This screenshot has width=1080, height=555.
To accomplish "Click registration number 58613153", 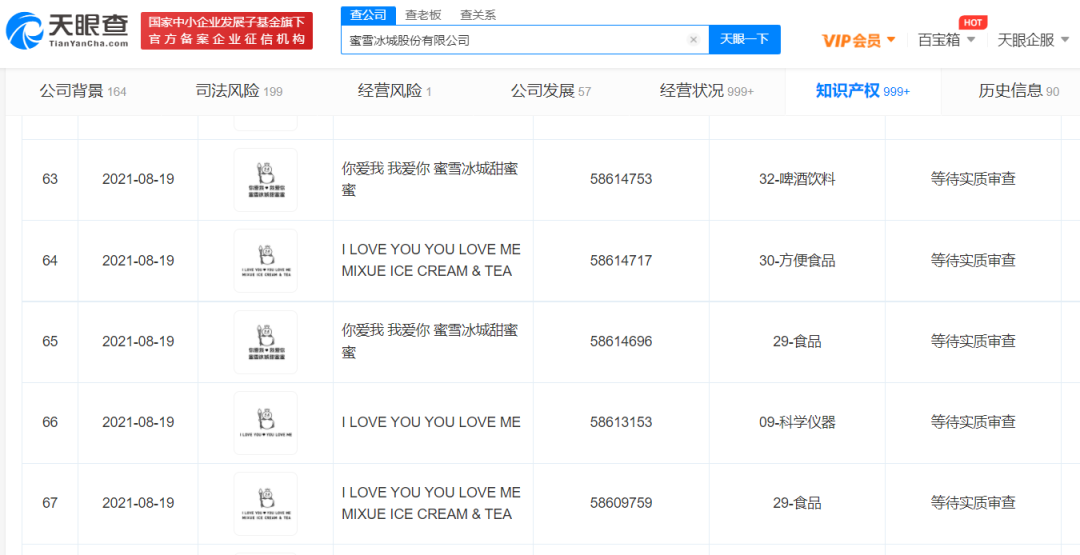I will coord(621,422).
